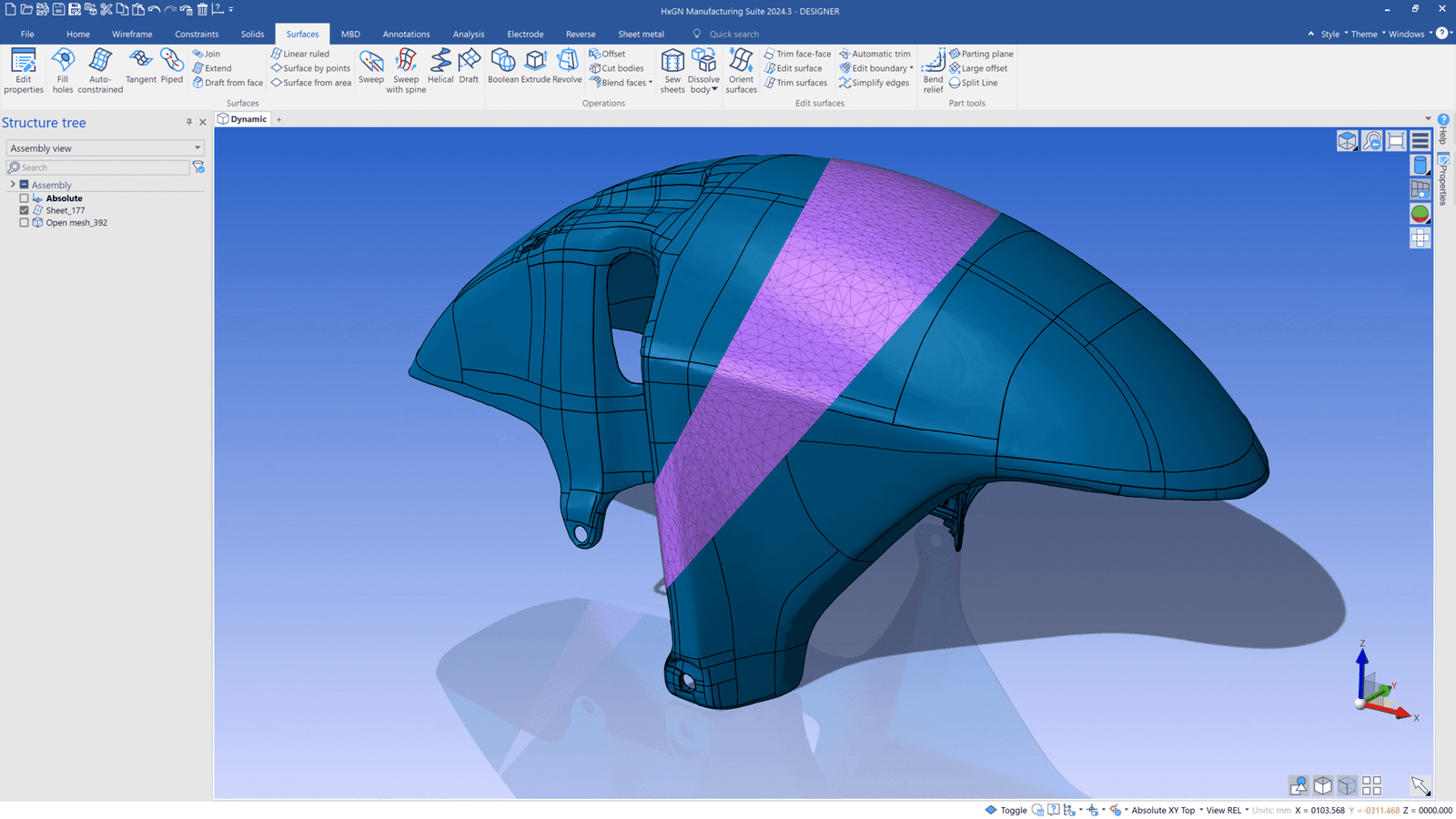Open the Assembly view dropdown
Image resolution: width=1456 pixels, height=819 pixels.
point(197,147)
